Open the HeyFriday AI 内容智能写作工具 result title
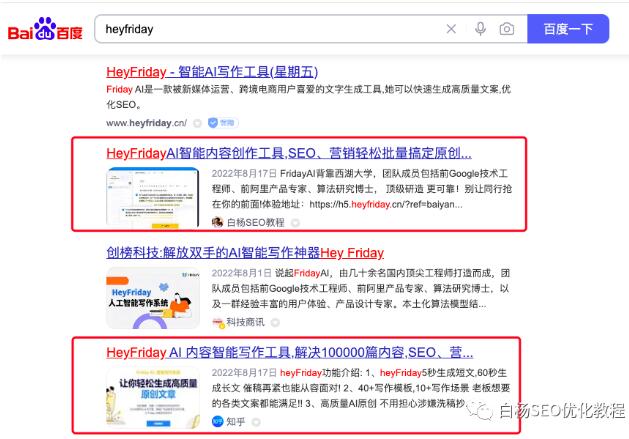This screenshot has height=439, width=629. pyautogui.click(x=290, y=352)
